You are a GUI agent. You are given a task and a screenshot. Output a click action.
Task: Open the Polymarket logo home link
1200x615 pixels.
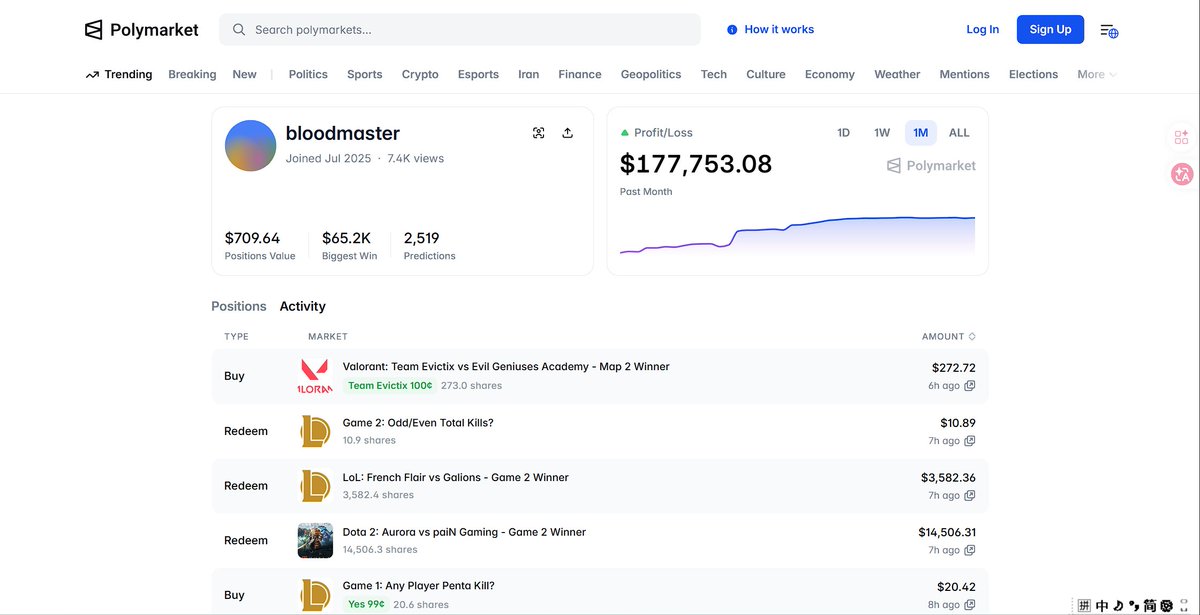click(142, 30)
